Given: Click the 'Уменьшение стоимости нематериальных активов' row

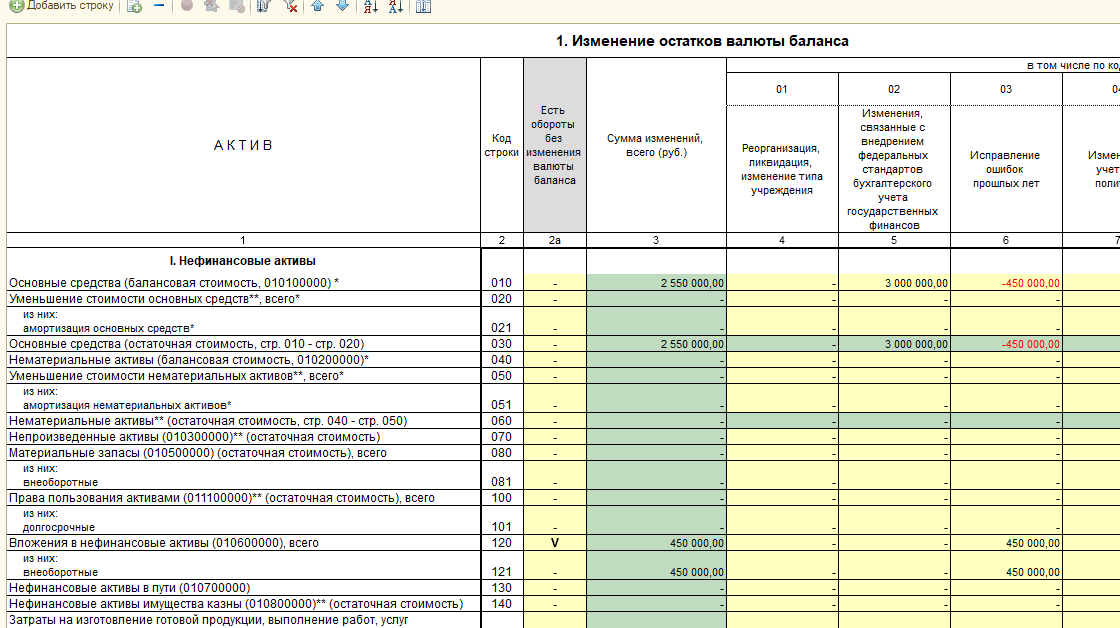Looking at the screenshot, I should (244, 376).
